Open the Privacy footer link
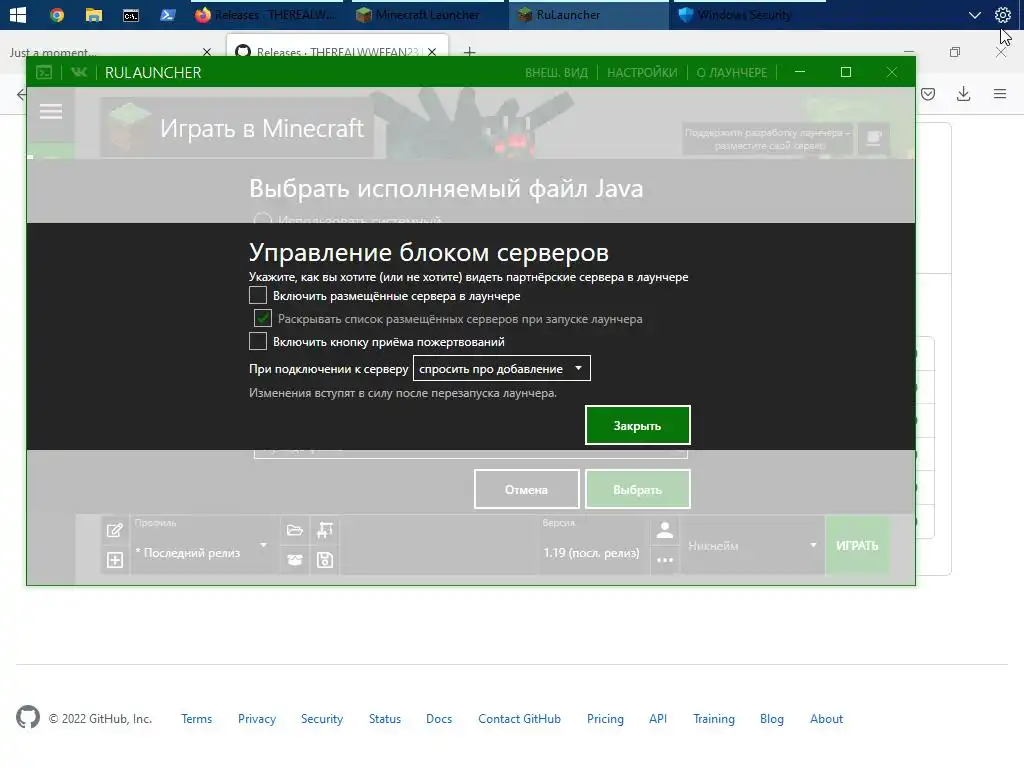The width and height of the screenshot is (1024, 768). 257,718
